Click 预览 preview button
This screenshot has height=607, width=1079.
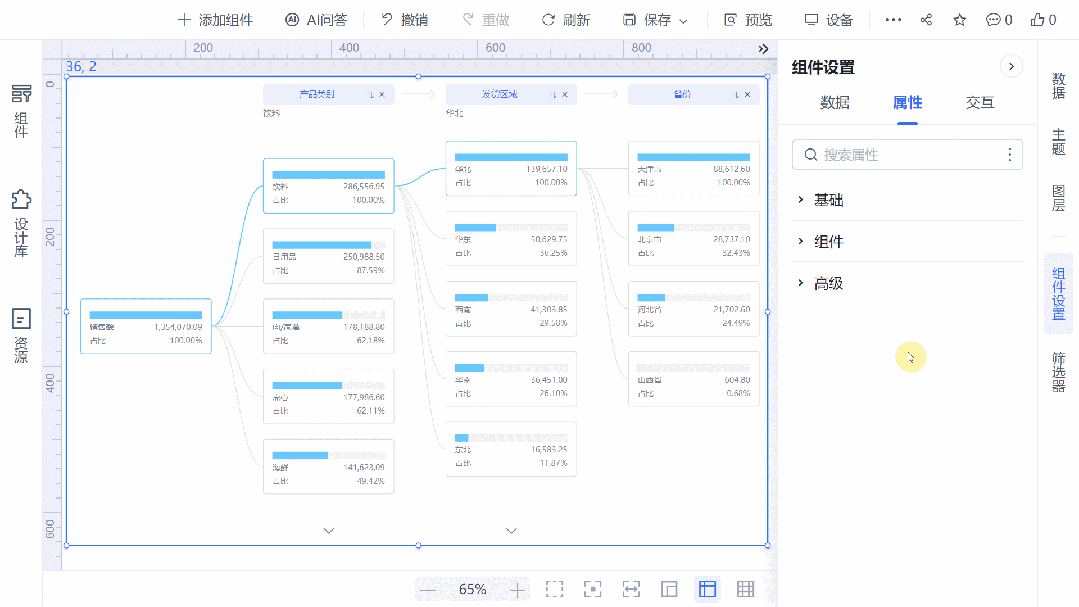pyautogui.click(x=748, y=20)
